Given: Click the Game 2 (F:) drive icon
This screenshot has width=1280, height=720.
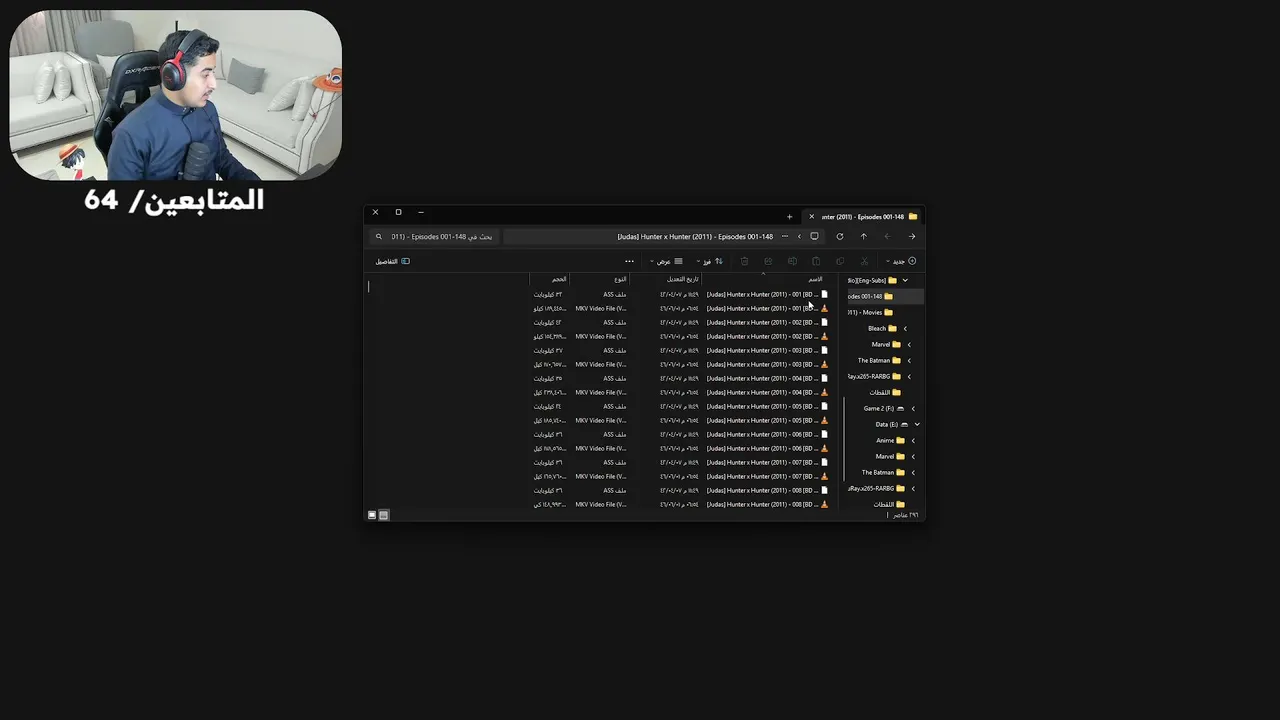Looking at the screenshot, I should [x=901, y=409].
